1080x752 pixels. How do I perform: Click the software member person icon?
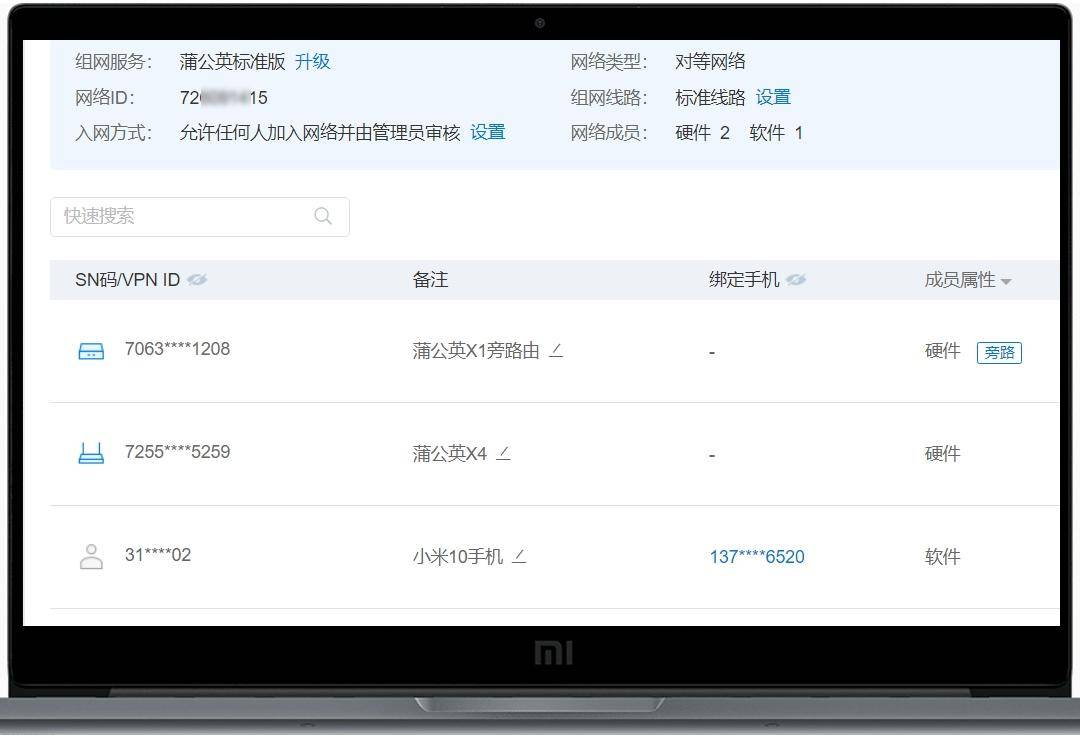pyautogui.click(x=90, y=555)
